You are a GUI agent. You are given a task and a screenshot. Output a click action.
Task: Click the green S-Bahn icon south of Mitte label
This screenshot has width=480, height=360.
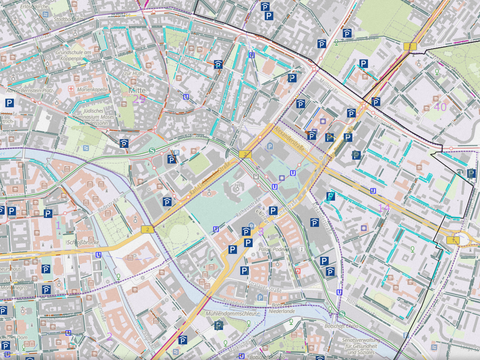coord(152,151)
